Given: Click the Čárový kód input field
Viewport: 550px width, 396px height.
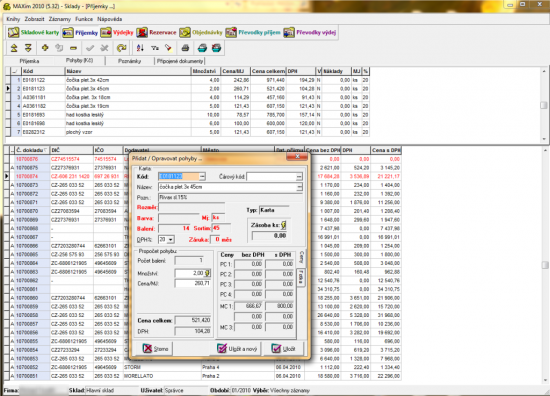Looking at the screenshot, I should tap(271, 177).
